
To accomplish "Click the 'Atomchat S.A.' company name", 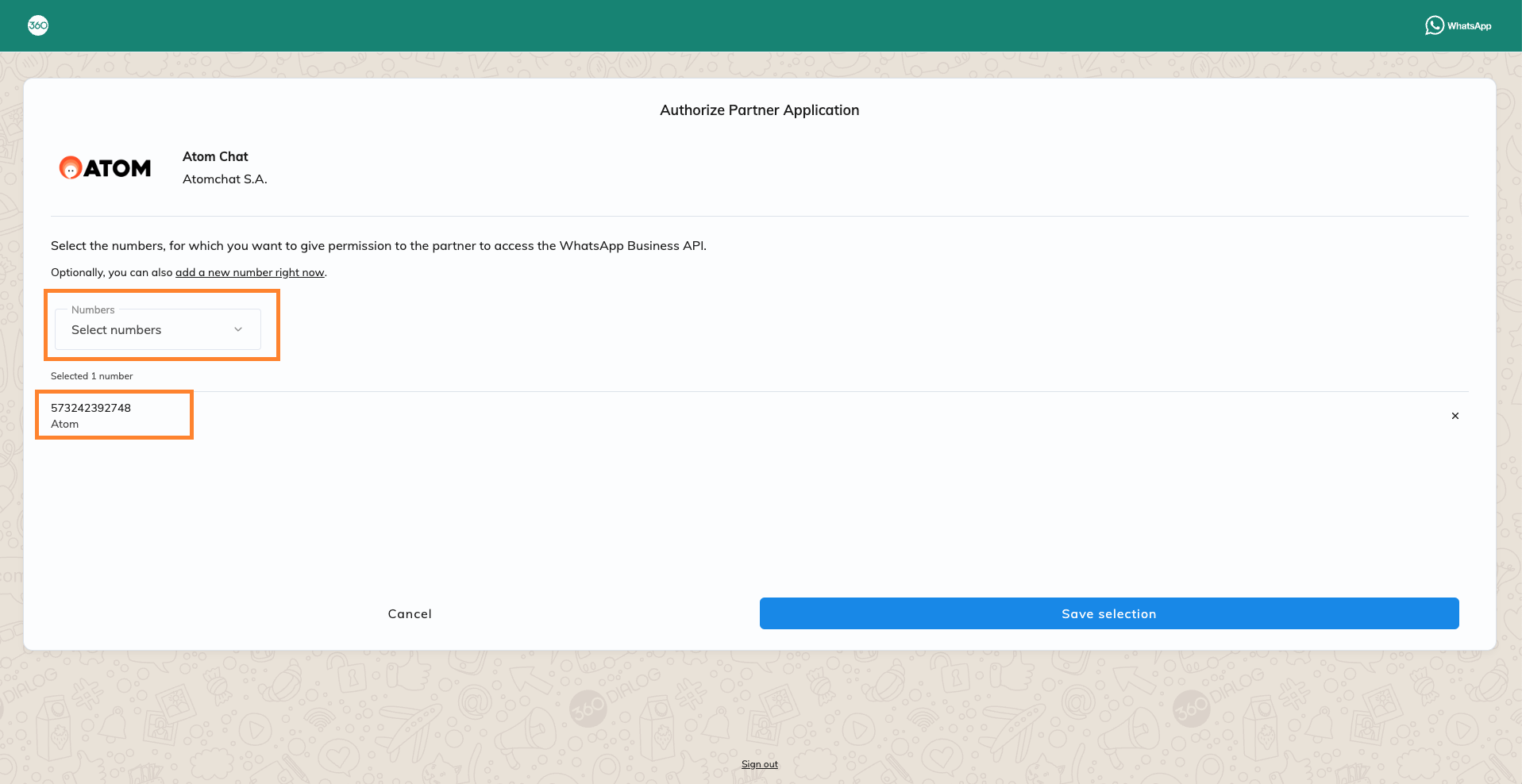I will point(225,179).
